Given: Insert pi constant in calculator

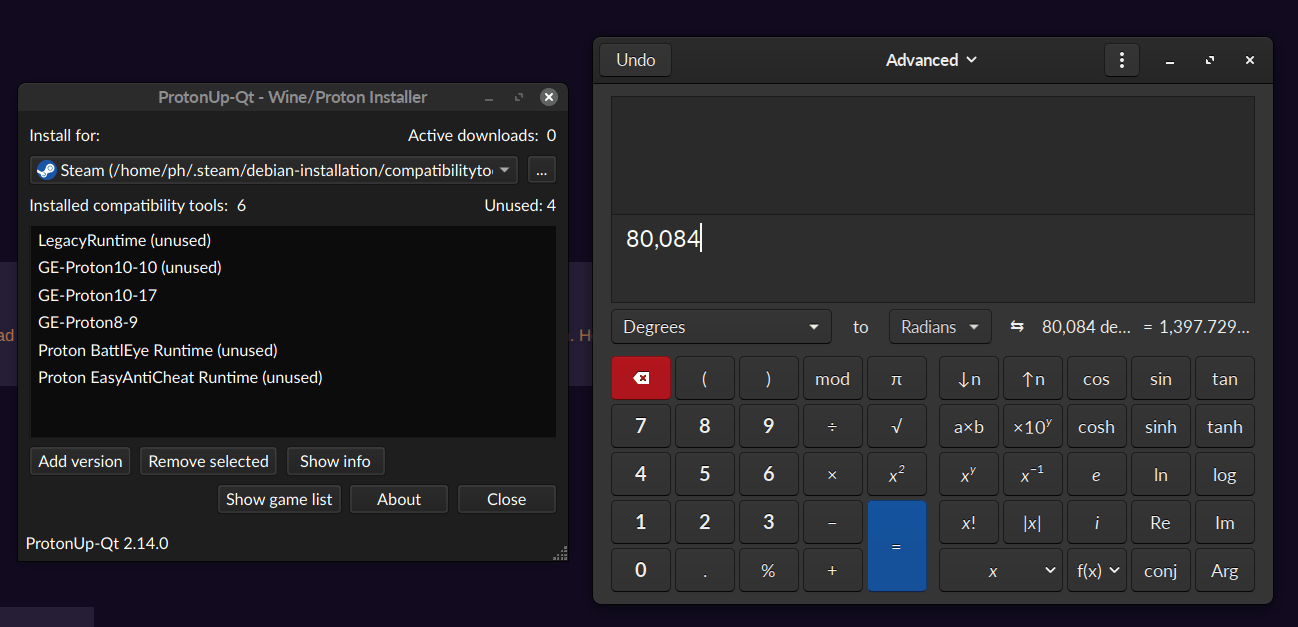Looking at the screenshot, I should tap(897, 378).
